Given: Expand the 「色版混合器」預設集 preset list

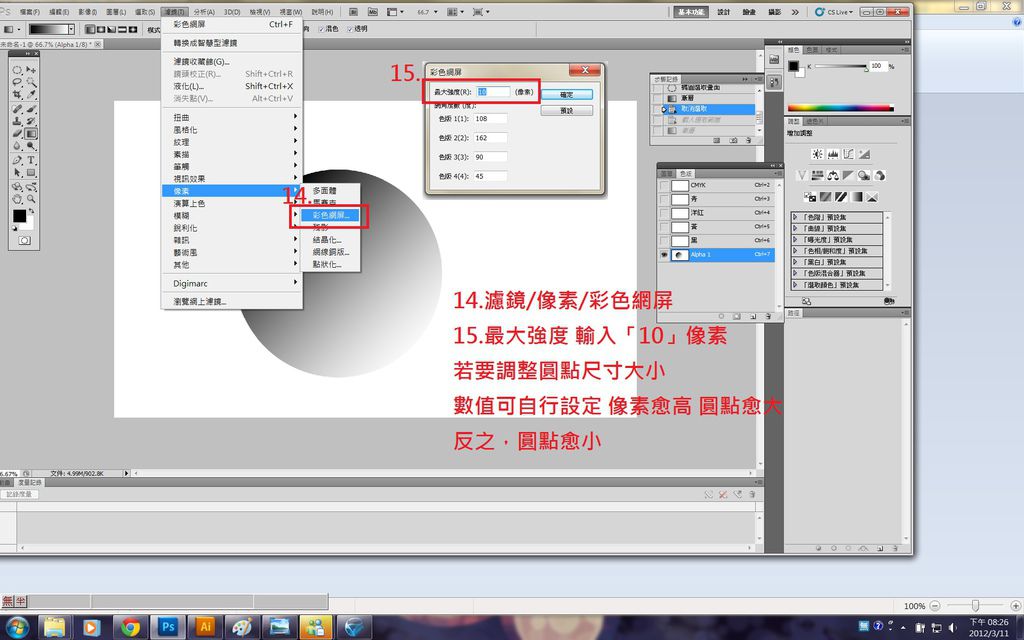Looking at the screenshot, I should [795, 274].
